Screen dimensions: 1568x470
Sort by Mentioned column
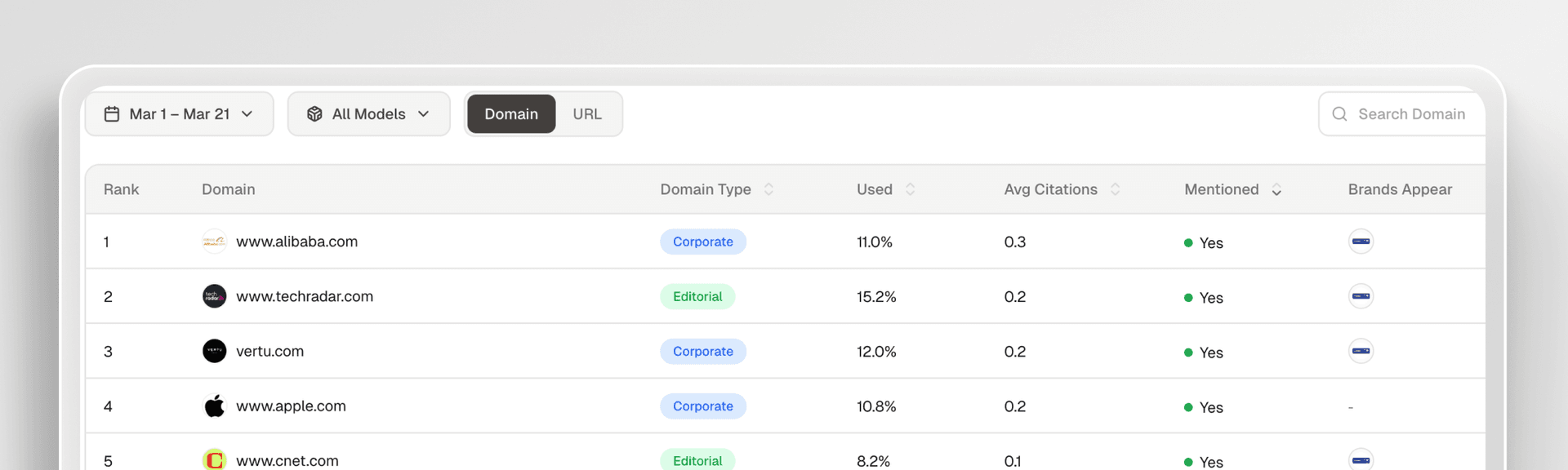coord(1276,189)
